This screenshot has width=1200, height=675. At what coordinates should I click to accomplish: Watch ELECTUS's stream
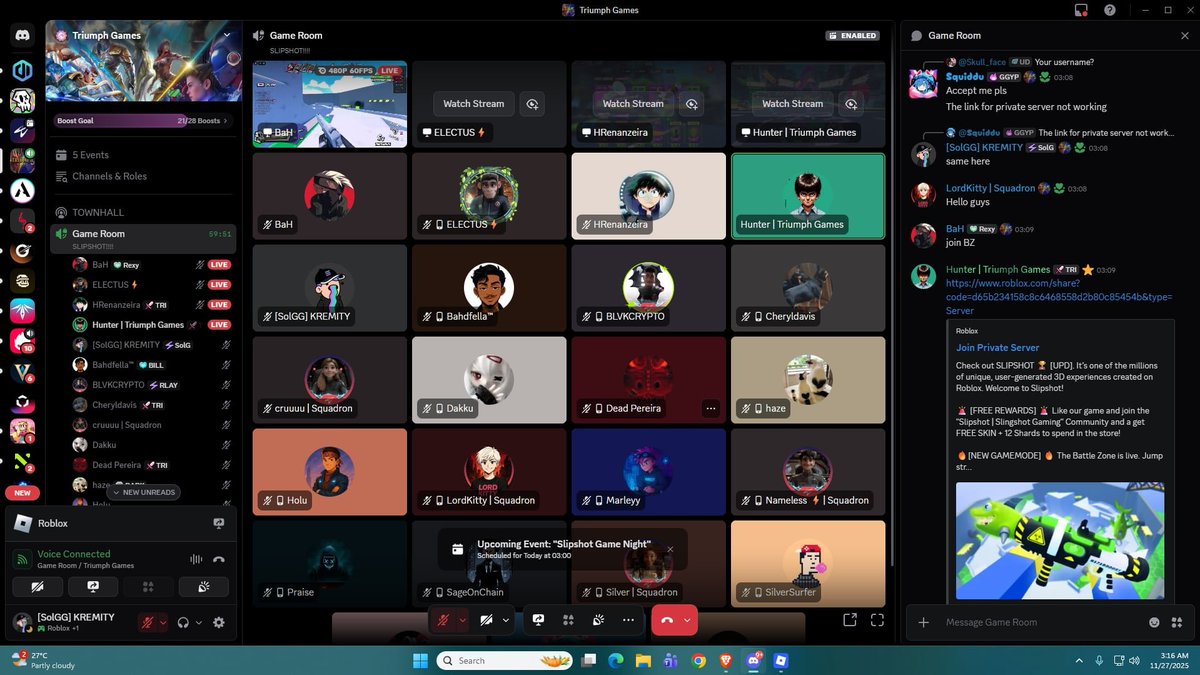coord(474,103)
